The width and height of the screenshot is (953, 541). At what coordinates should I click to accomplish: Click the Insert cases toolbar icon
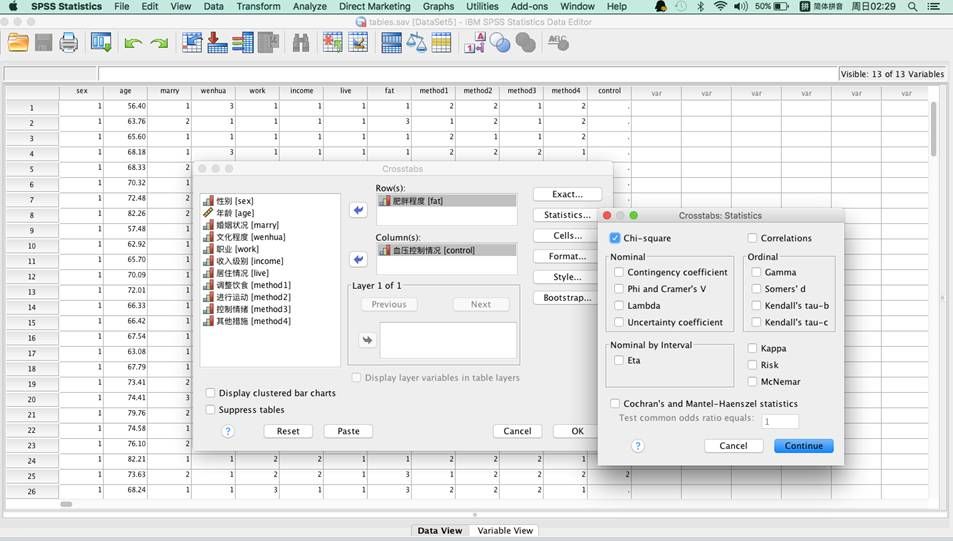pyautogui.click(x=332, y=43)
